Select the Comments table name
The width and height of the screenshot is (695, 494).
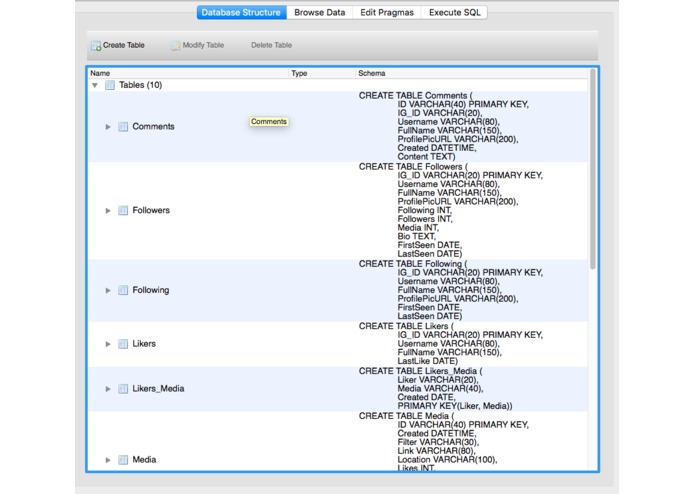(x=153, y=127)
